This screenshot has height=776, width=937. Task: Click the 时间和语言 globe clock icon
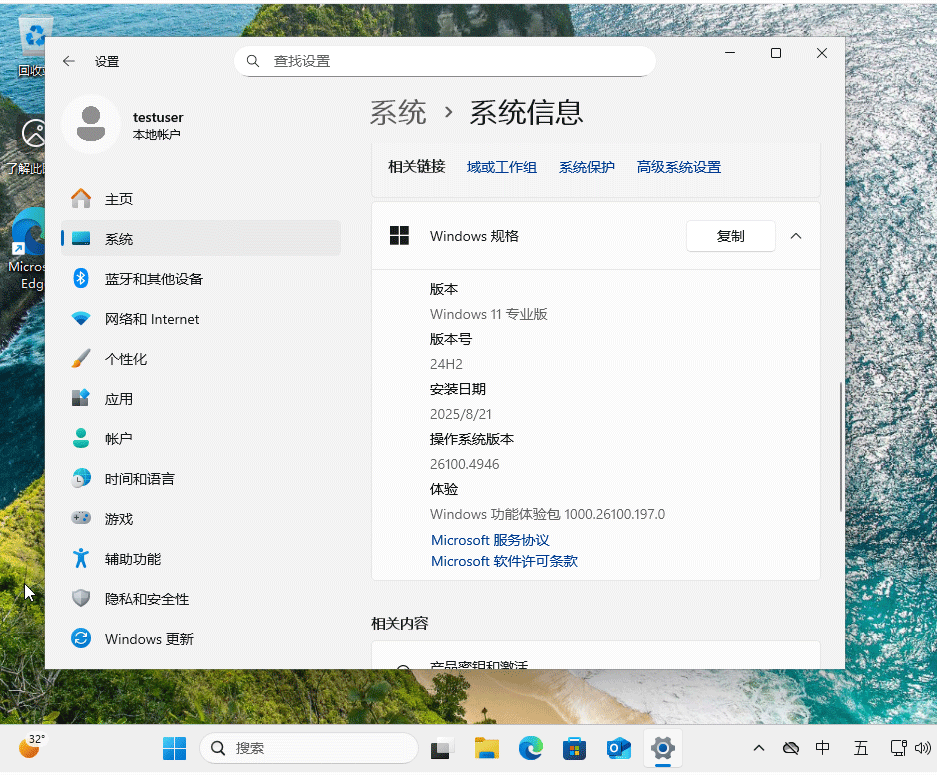(81, 479)
